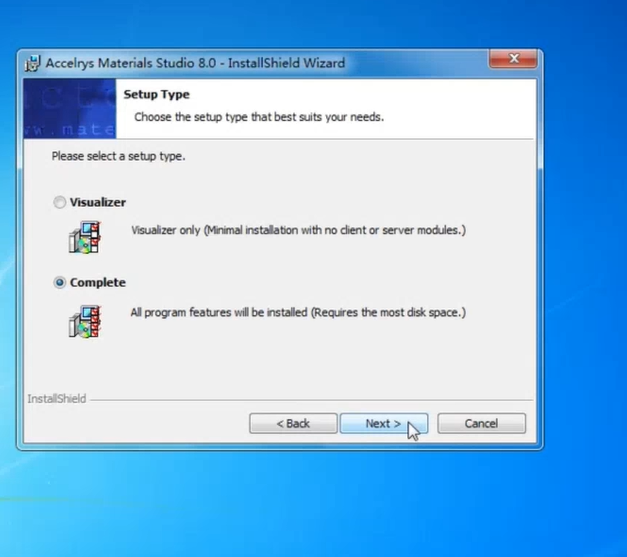Click the 'Please select a setup type.' text
The width and height of the screenshot is (627, 557).
click(118, 156)
